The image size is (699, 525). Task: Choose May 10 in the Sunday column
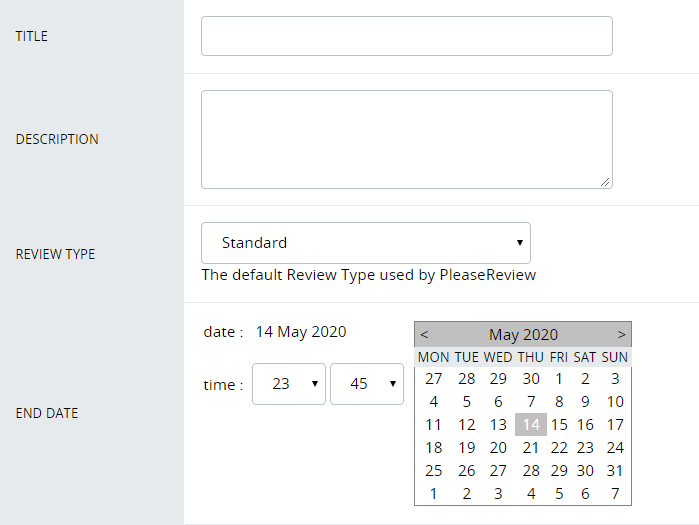(615, 402)
